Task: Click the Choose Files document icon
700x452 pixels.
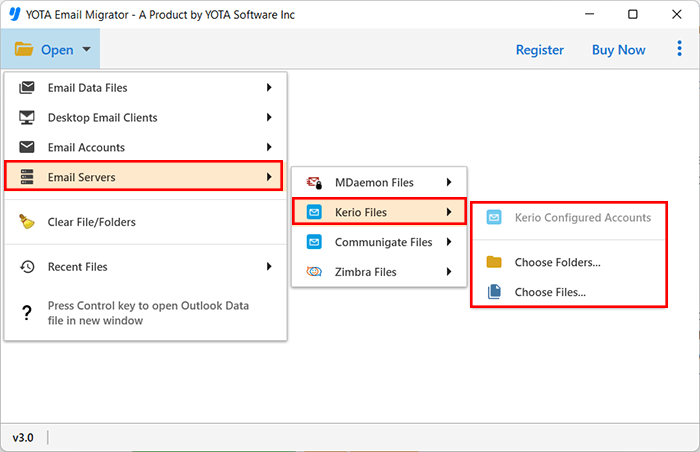Action: pos(494,293)
